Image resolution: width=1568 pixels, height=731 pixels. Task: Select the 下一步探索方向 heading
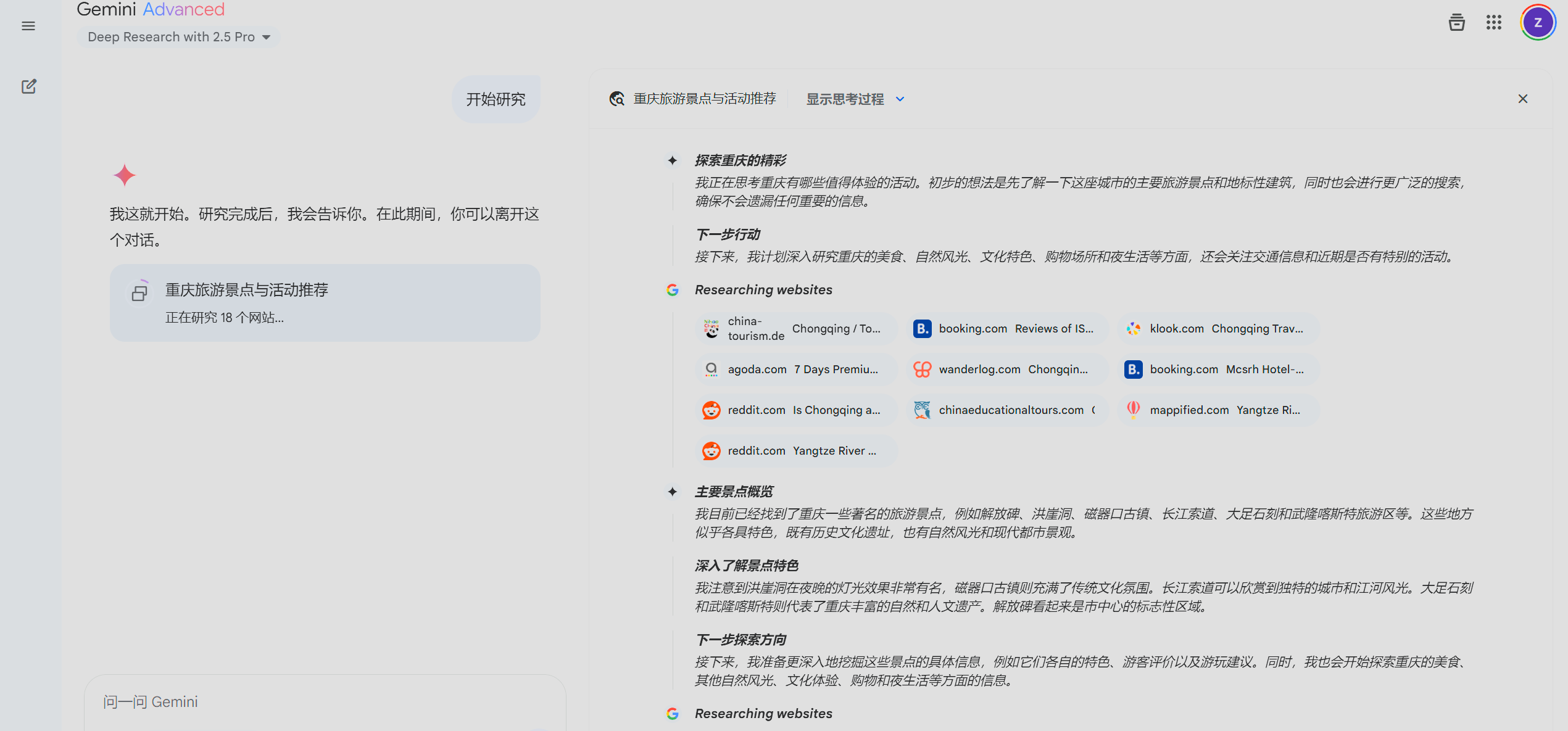point(740,640)
